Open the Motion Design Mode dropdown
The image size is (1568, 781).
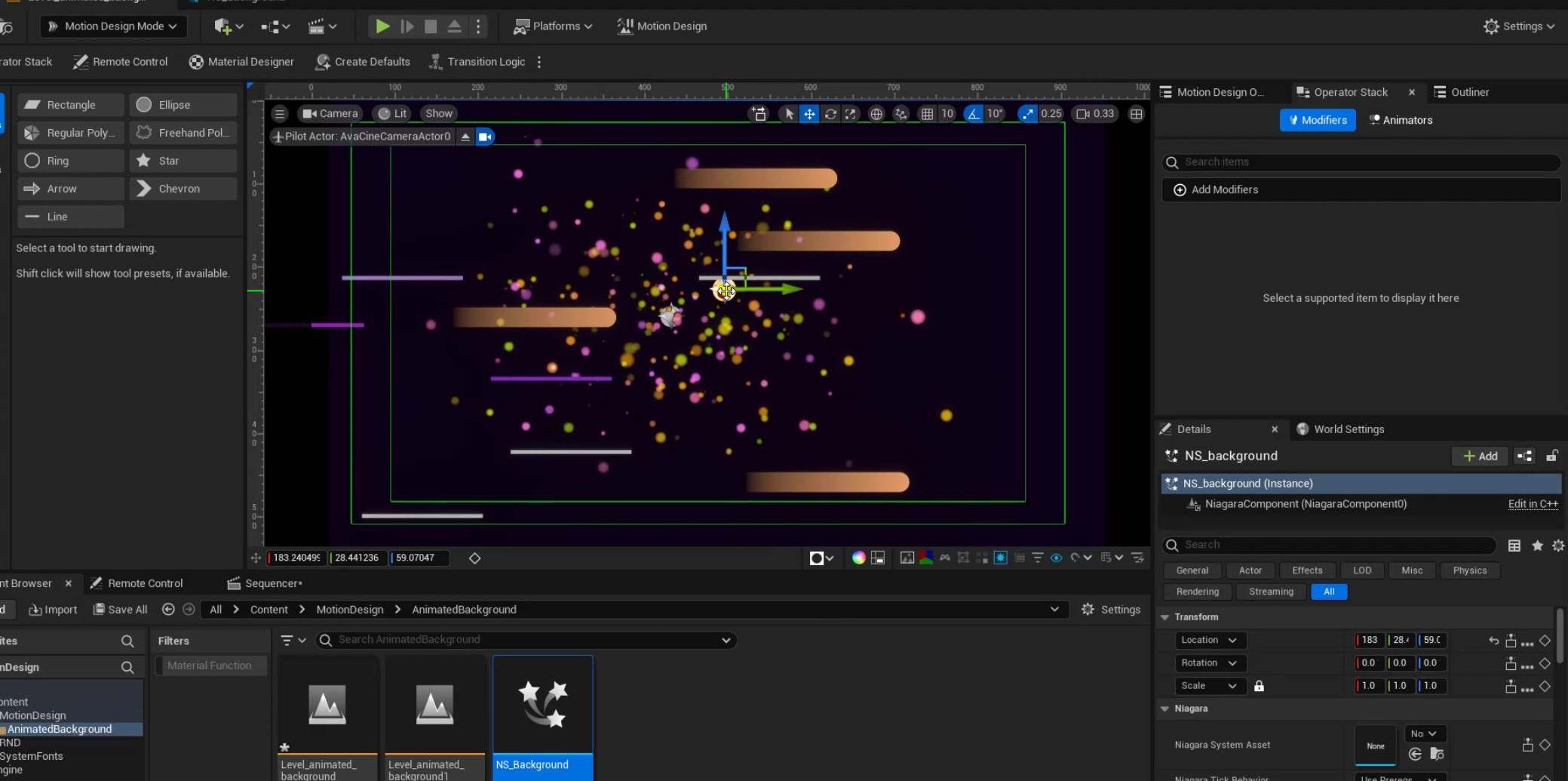coord(114,26)
